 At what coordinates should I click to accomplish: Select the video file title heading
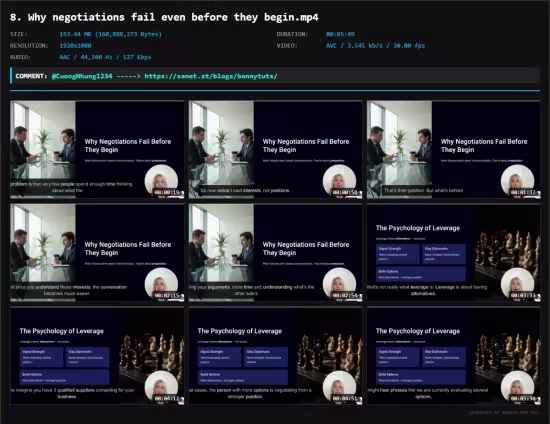pyautogui.click(x=164, y=17)
